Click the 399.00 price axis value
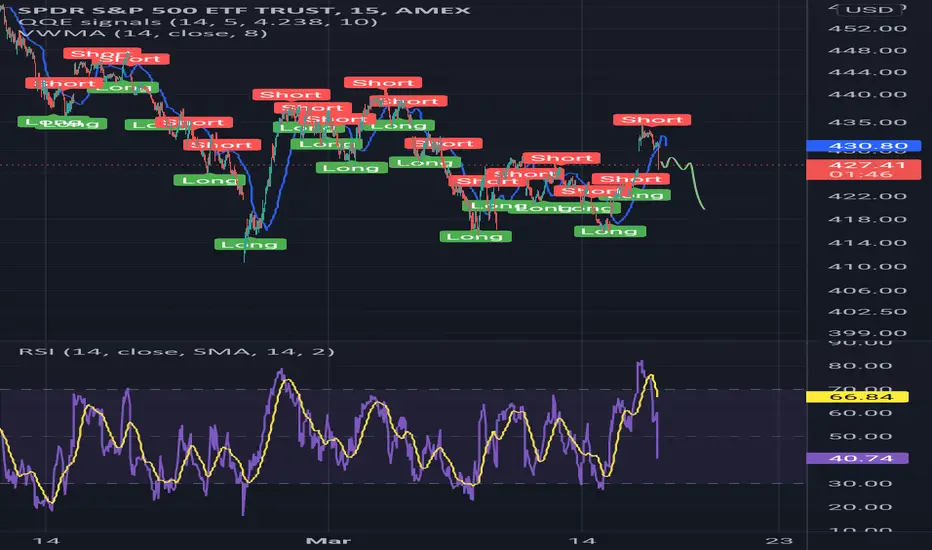 [x=867, y=333]
